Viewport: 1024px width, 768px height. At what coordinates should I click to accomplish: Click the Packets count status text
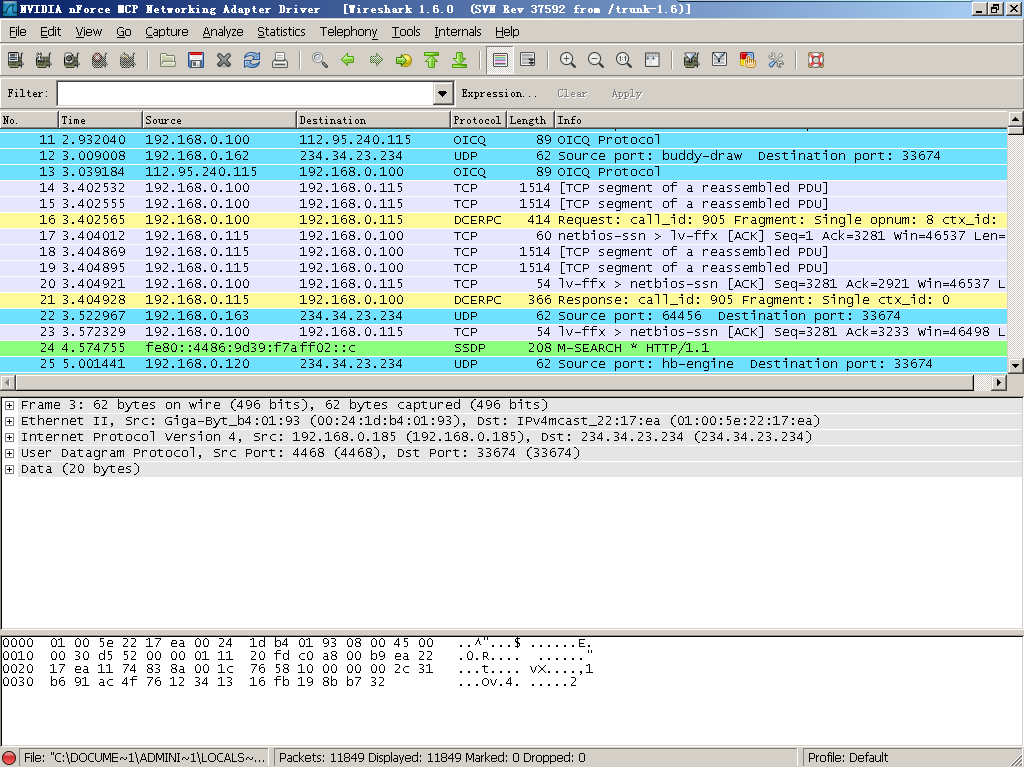(432, 758)
